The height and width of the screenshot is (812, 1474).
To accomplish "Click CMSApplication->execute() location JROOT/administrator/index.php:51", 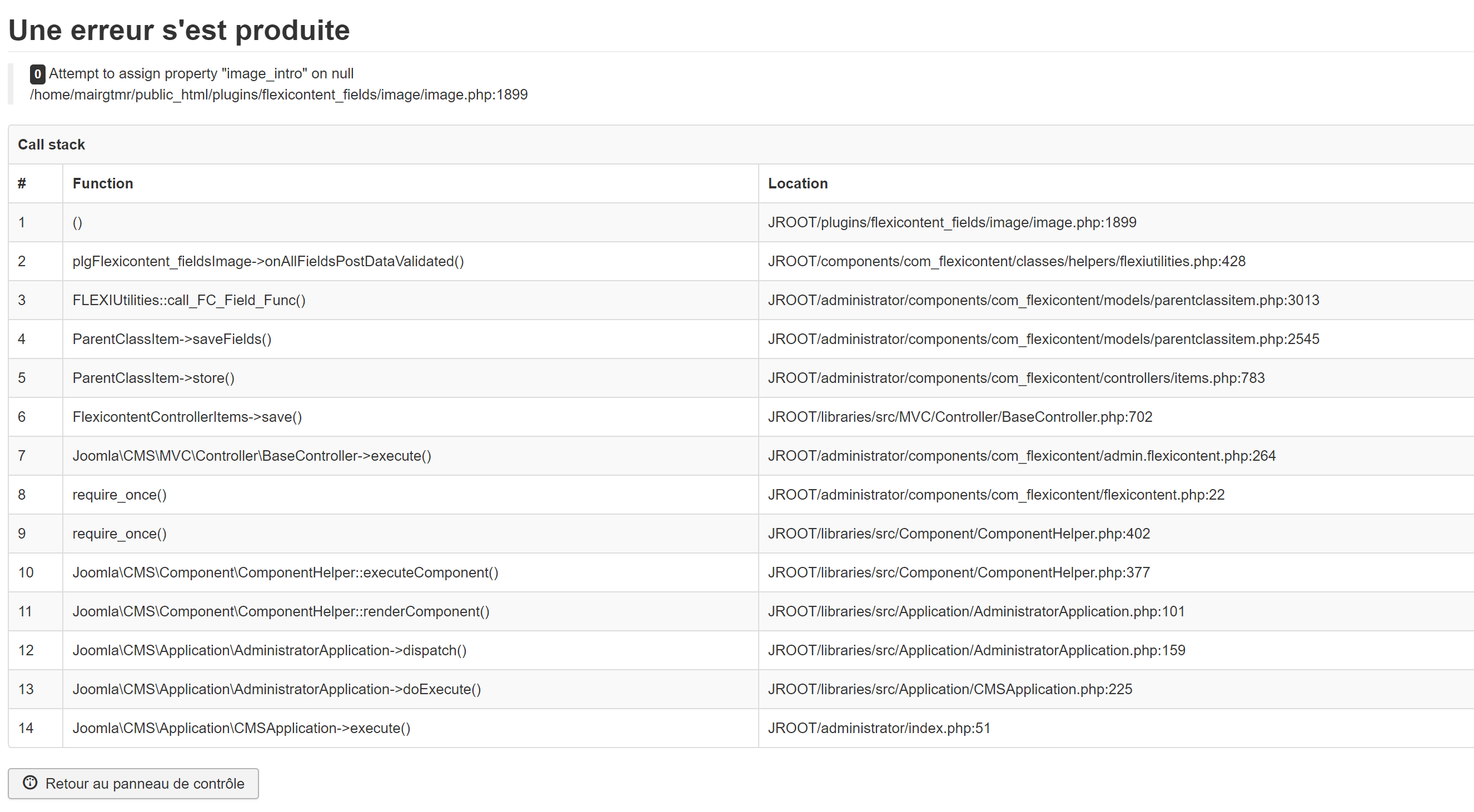I will (879, 728).
